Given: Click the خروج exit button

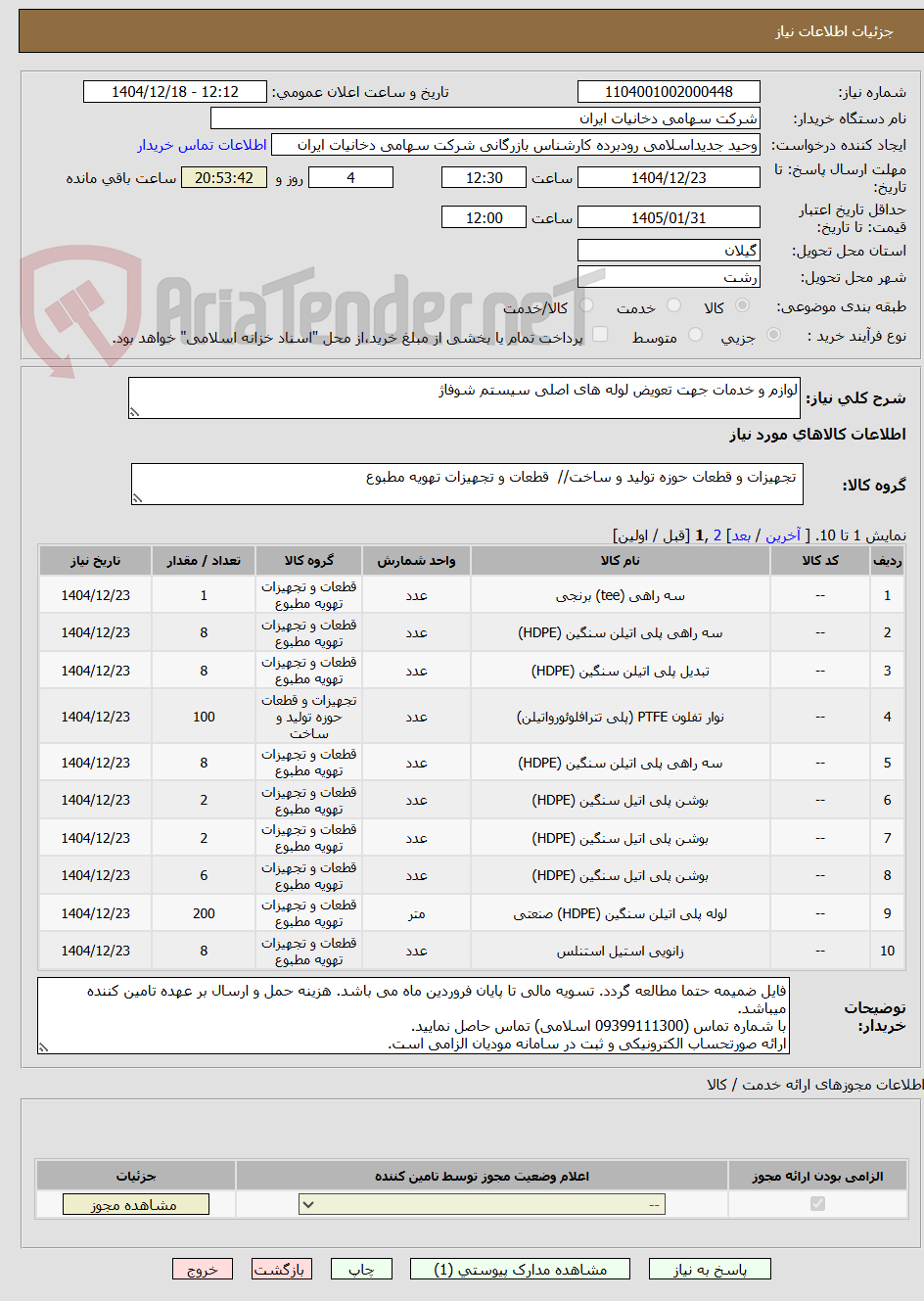Looking at the screenshot, I should pyautogui.click(x=202, y=1270).
